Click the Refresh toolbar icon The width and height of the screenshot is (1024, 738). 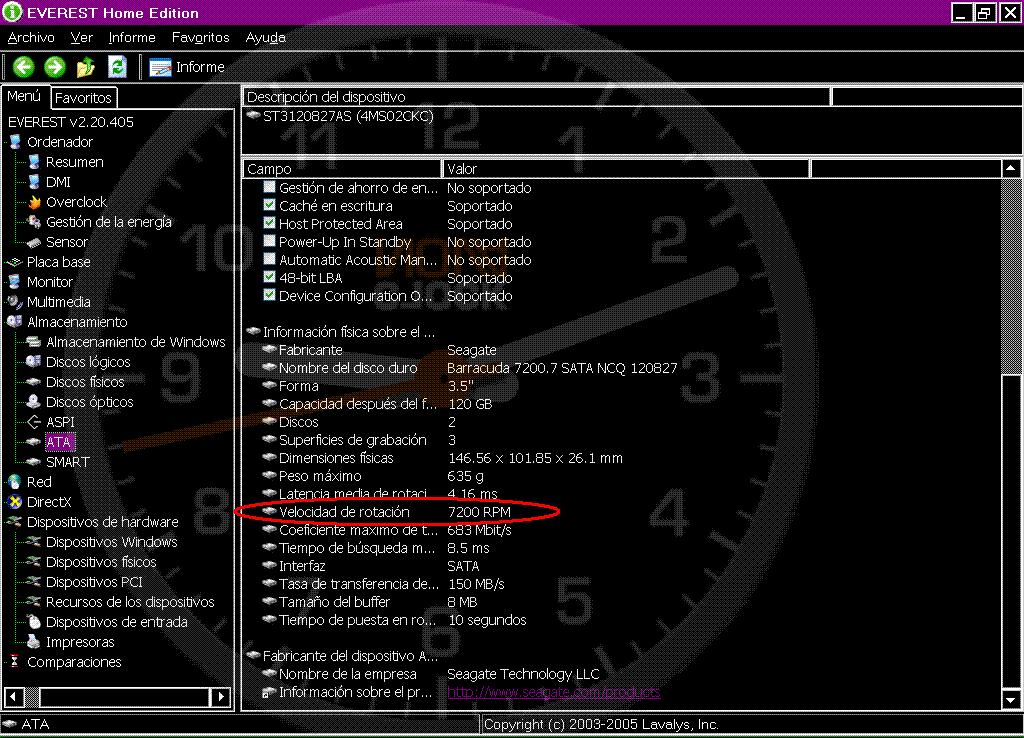click(x=117, y=67)
